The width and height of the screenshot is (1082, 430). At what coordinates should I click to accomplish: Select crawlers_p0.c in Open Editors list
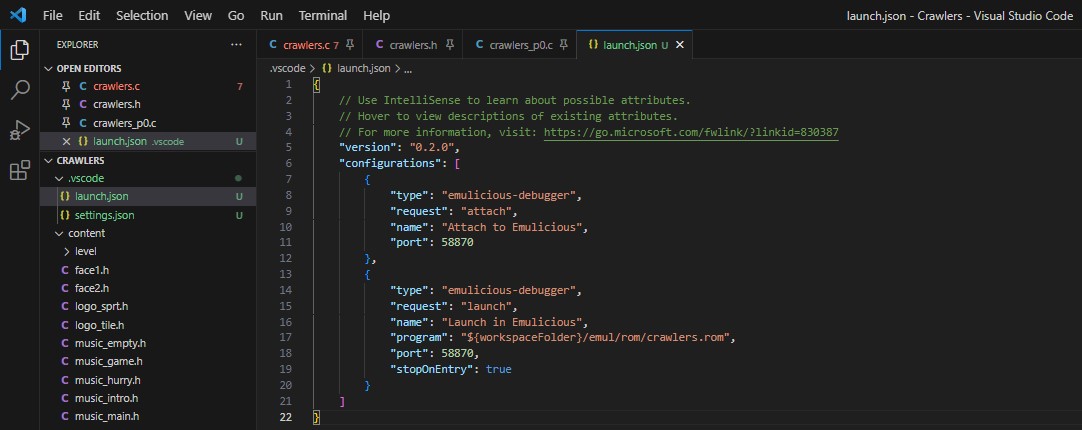coord(148,123)
